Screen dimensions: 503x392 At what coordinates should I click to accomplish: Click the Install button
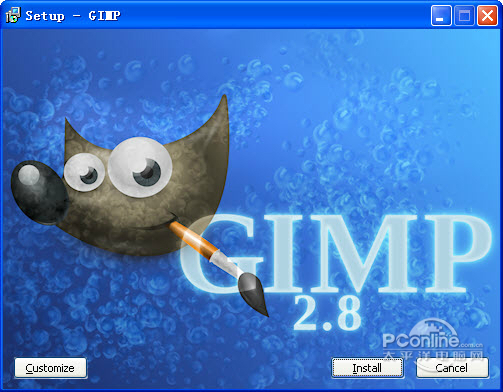point(367,368)
